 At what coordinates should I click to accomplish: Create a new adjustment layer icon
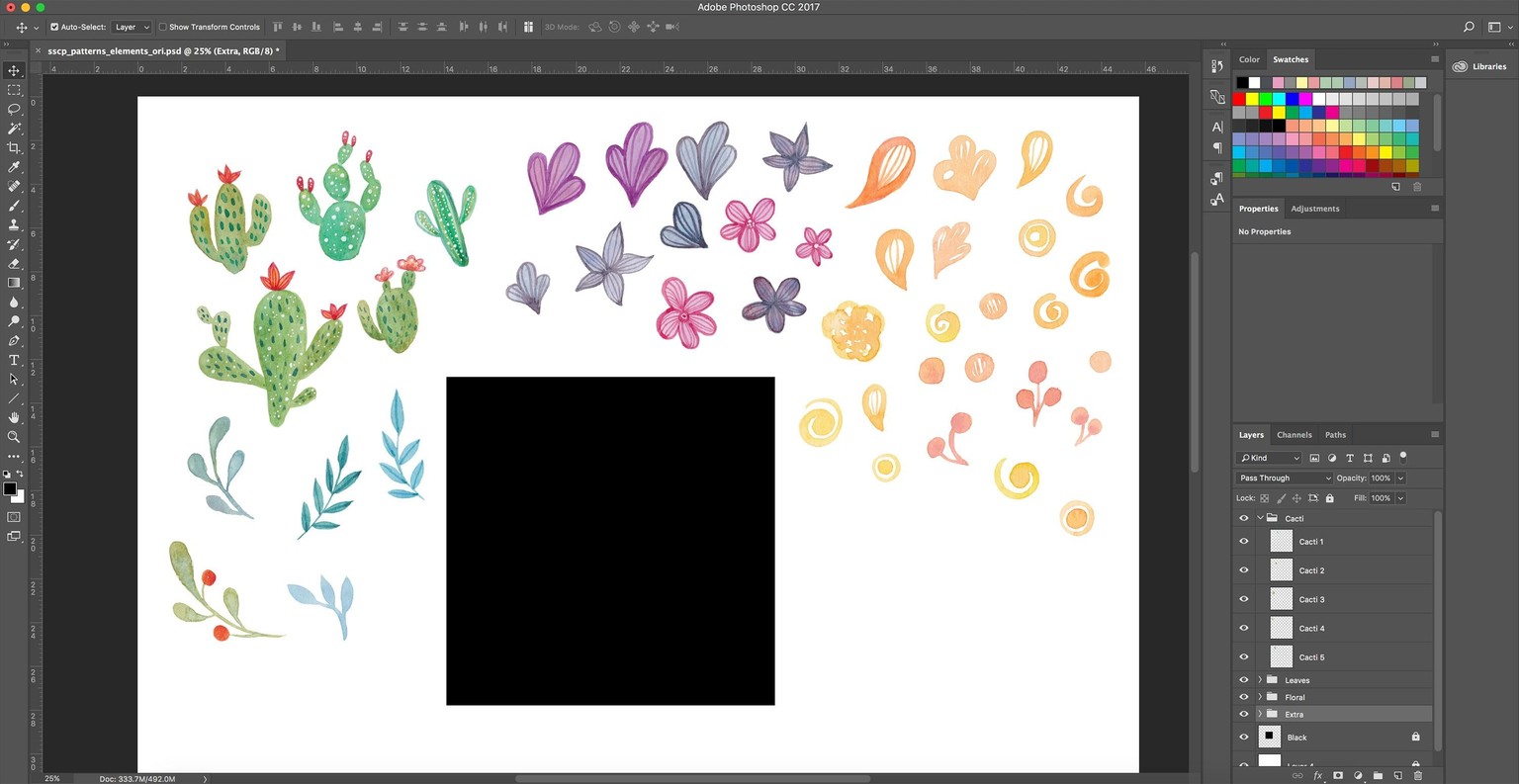click(x=1358, y=776)
